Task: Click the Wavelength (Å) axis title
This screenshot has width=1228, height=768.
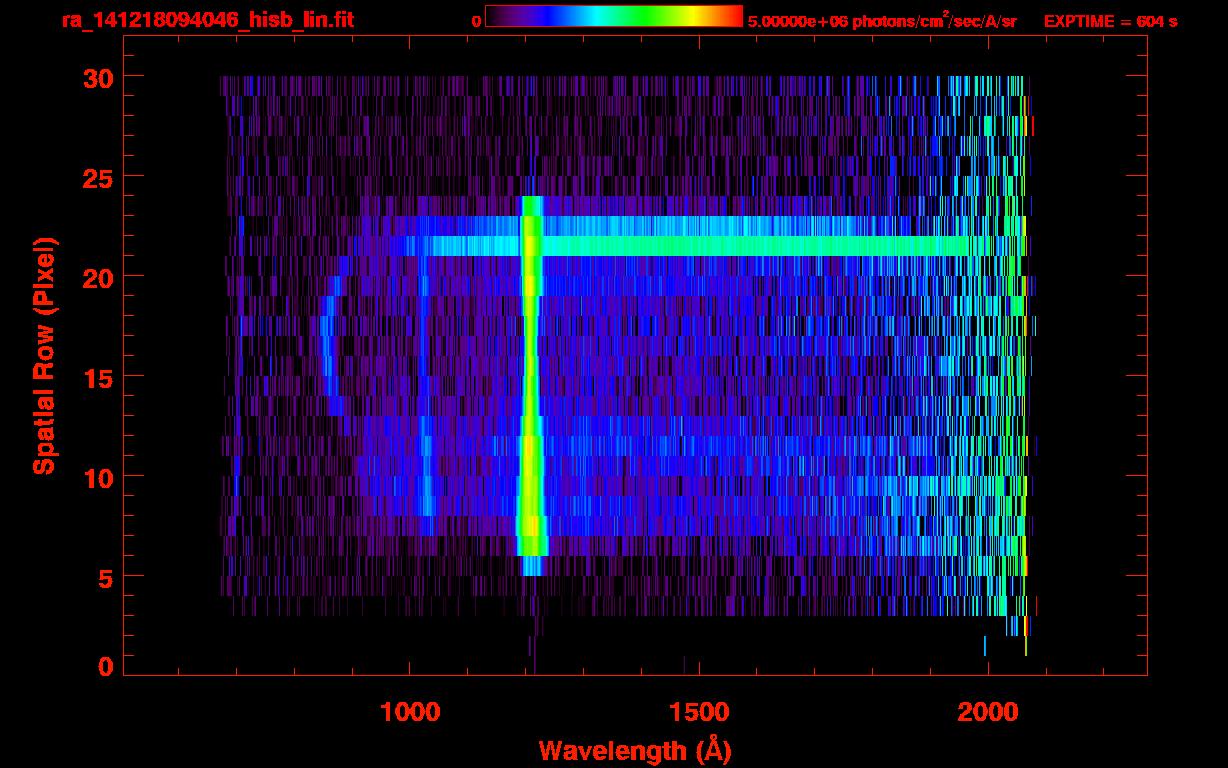Action: coord(635,749)
